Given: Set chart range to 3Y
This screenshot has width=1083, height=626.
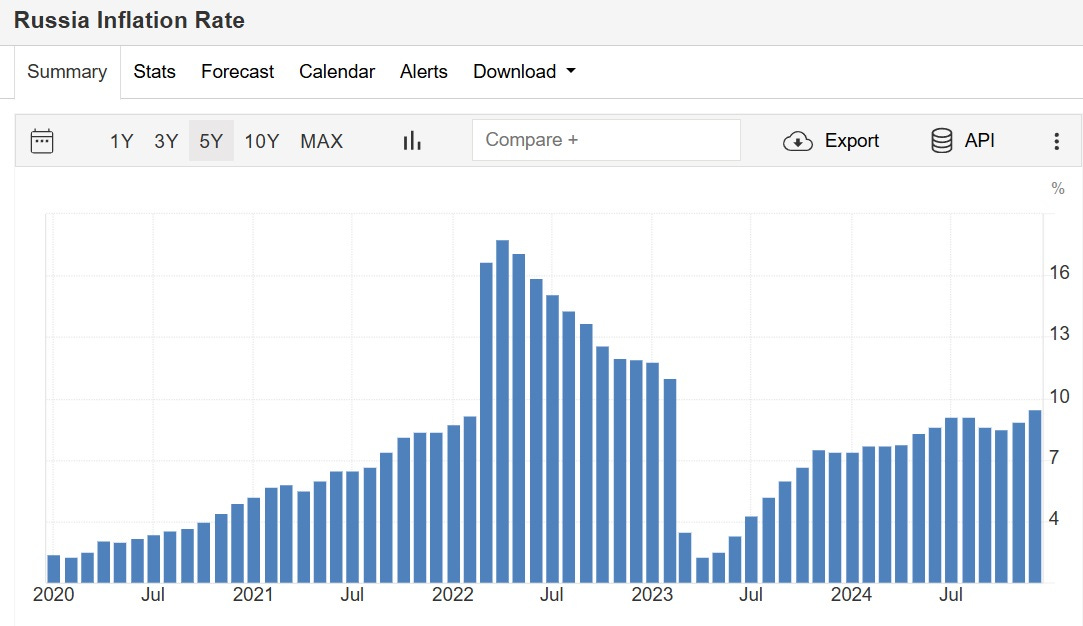Looking at the screenshot, I should point(166,141).
